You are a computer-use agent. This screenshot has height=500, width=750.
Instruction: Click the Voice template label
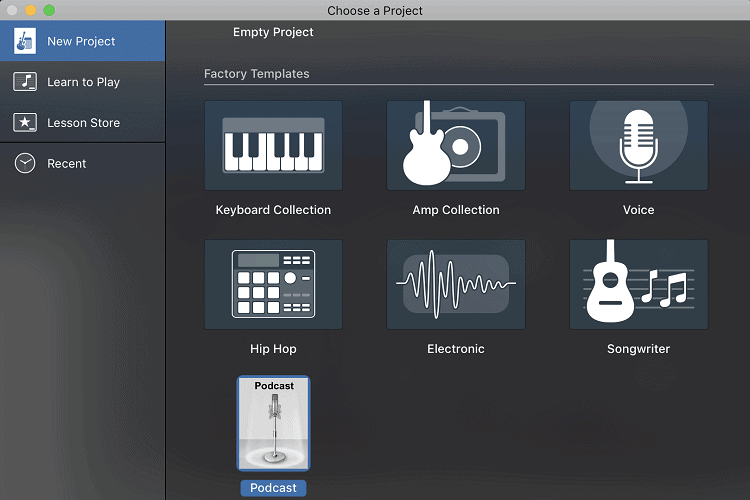click(639, 210)
